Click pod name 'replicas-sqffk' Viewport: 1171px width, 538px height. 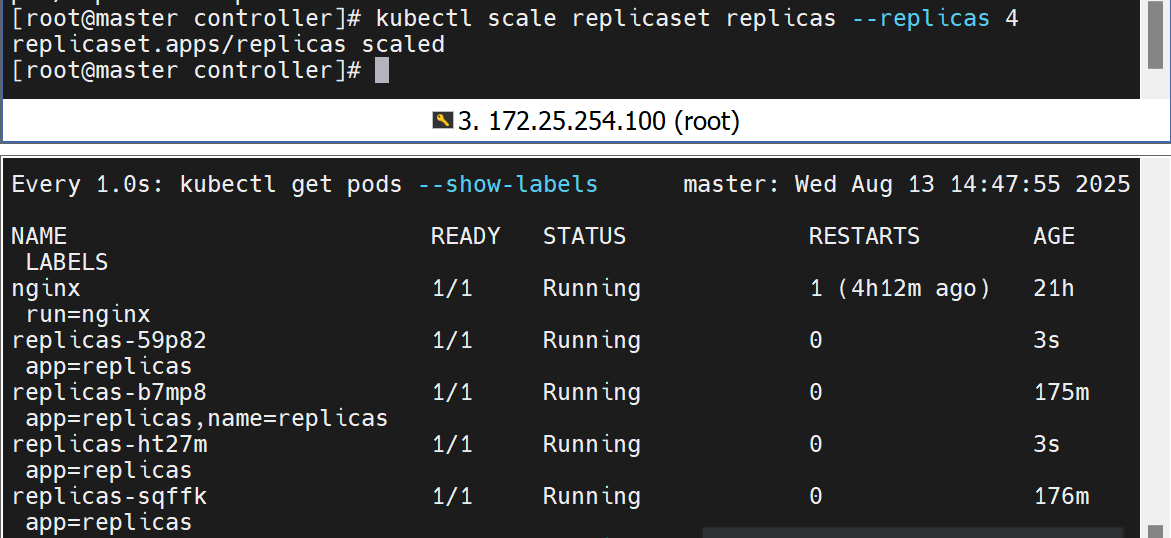coord(109,496)
